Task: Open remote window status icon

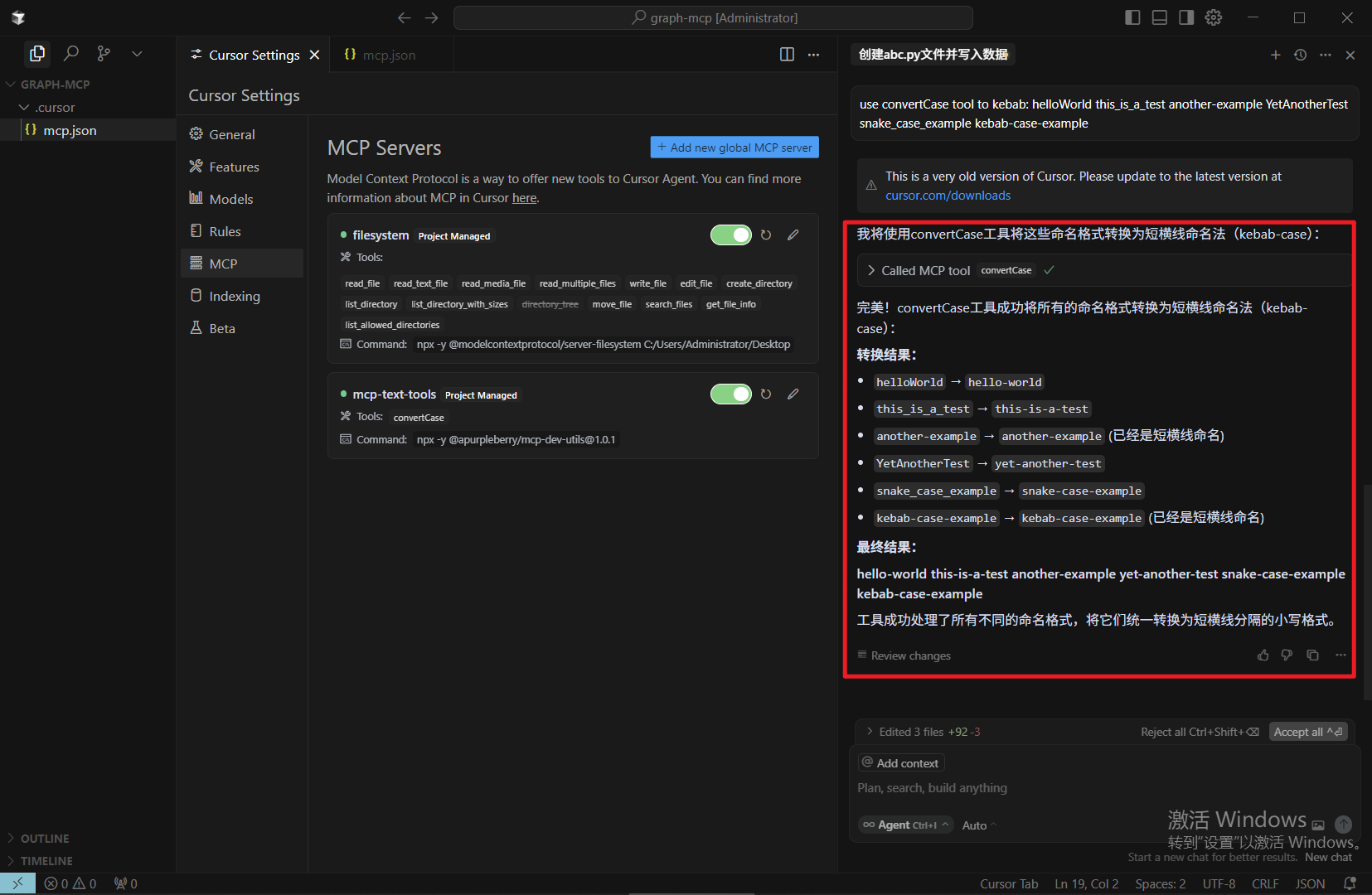Action: tap(17, 883)
